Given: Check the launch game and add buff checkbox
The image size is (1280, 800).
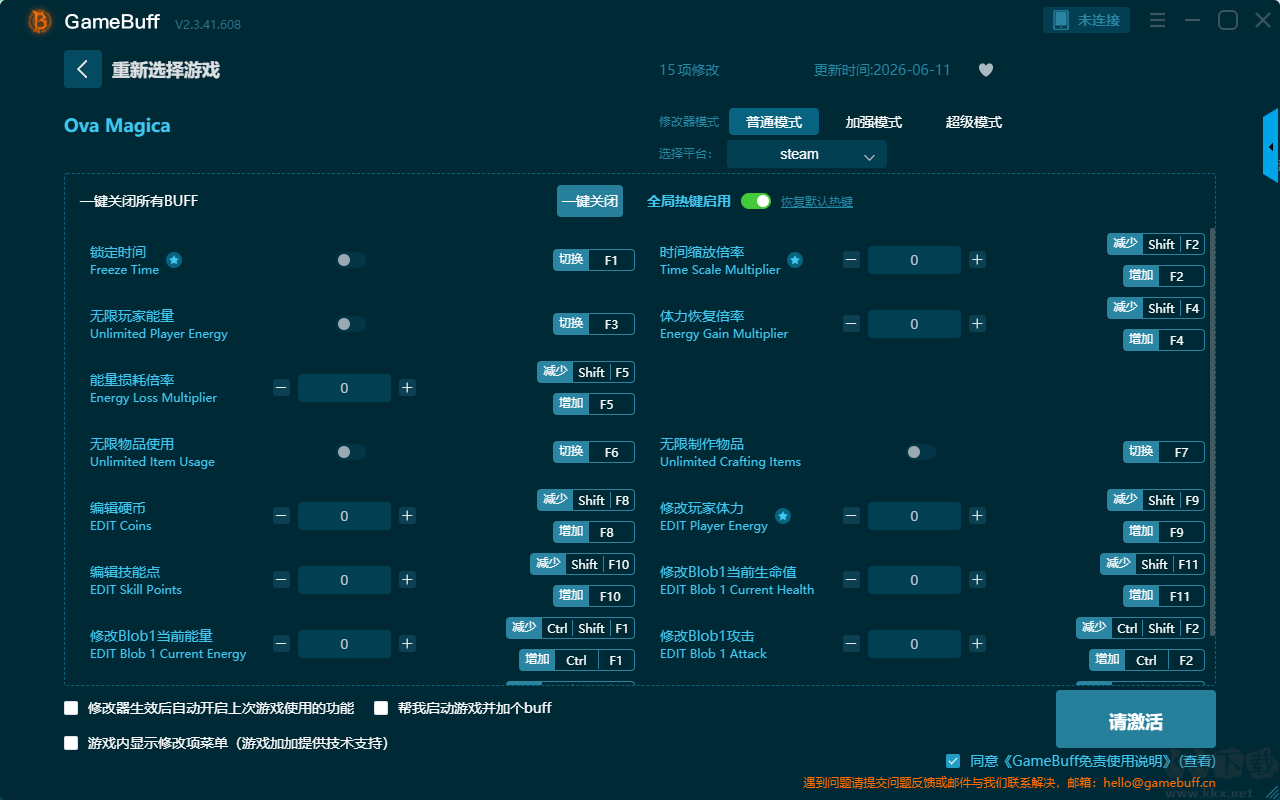Looking at the screenshot, I should tap(381, 708).
